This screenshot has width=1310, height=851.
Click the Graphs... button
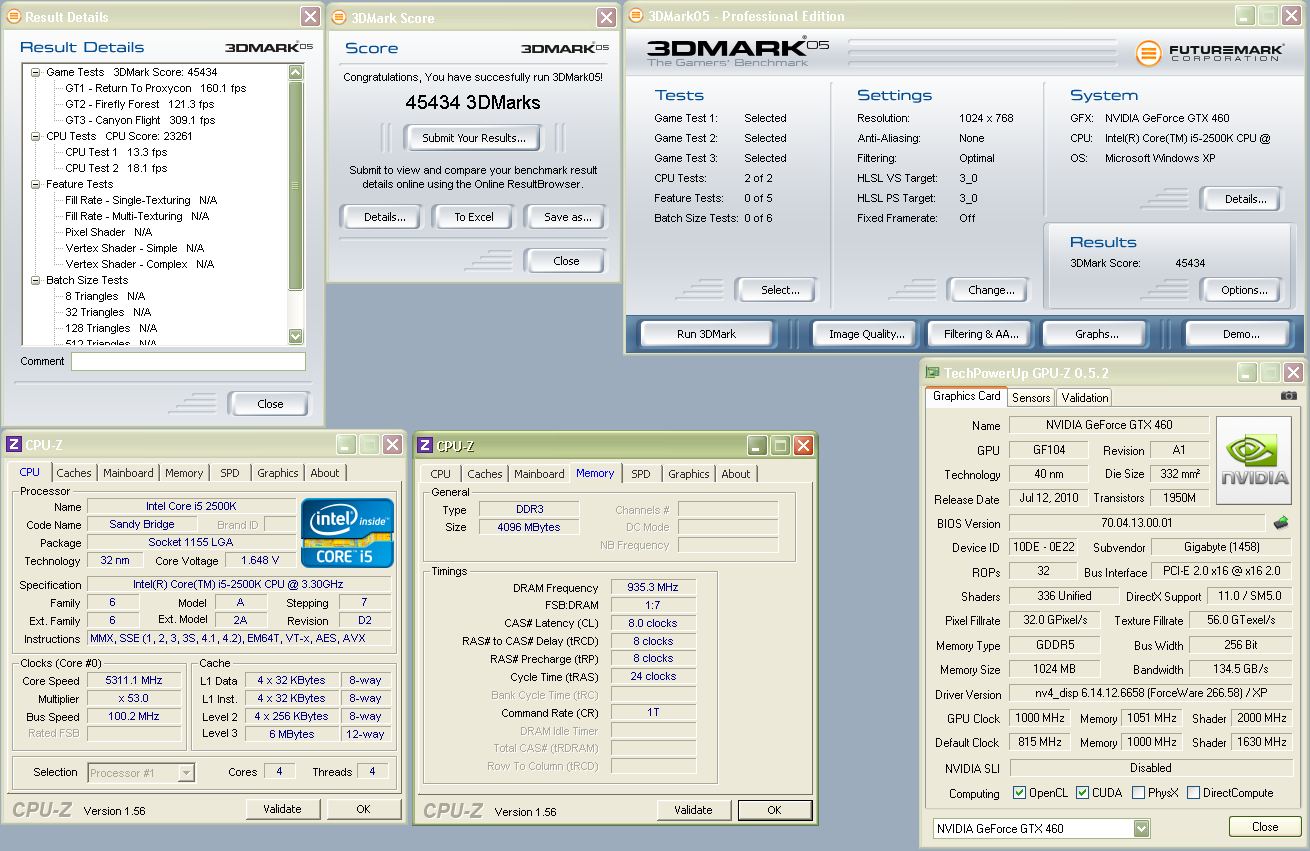pos(1097,334)
